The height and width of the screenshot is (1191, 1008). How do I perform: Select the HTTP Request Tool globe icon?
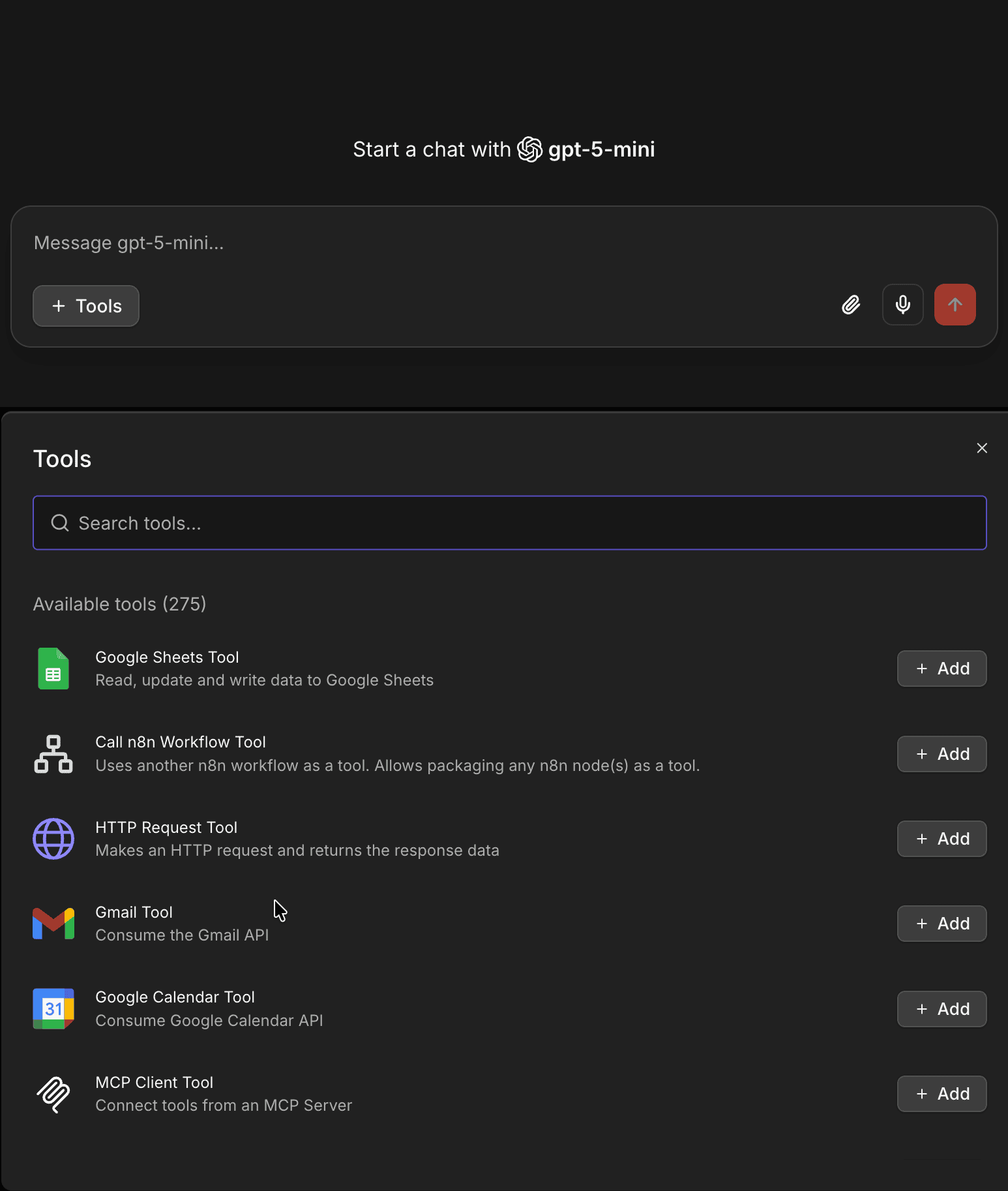pyautogui.click(x=53, y=839)
